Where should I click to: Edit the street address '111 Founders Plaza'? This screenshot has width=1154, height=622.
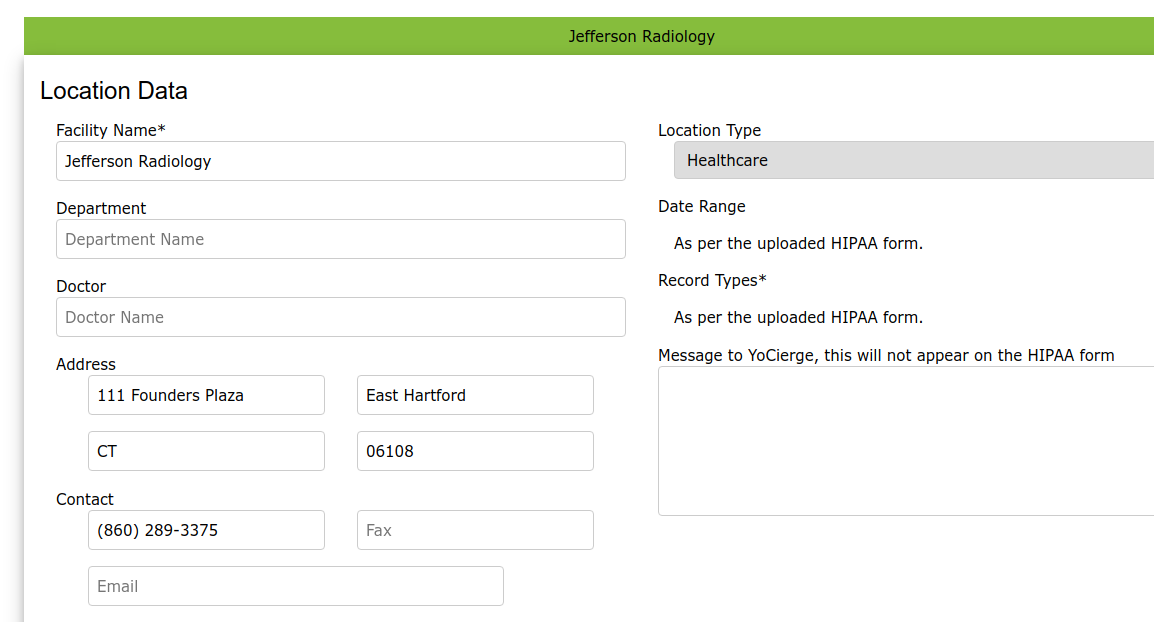click(x=206, y=395)
